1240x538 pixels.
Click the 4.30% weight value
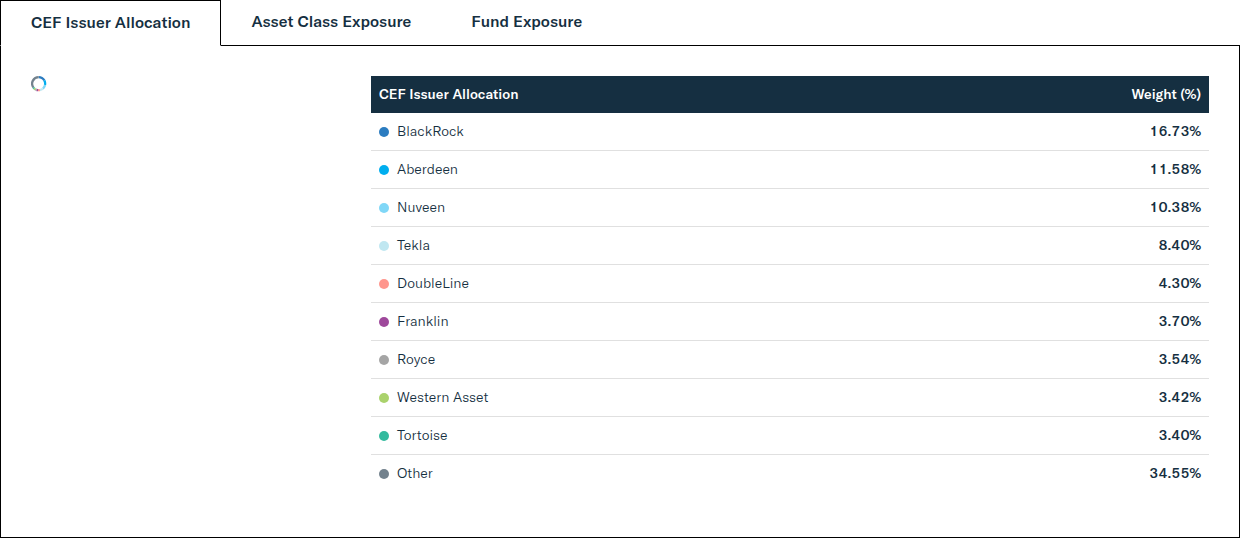click(x=1180, y=283)
